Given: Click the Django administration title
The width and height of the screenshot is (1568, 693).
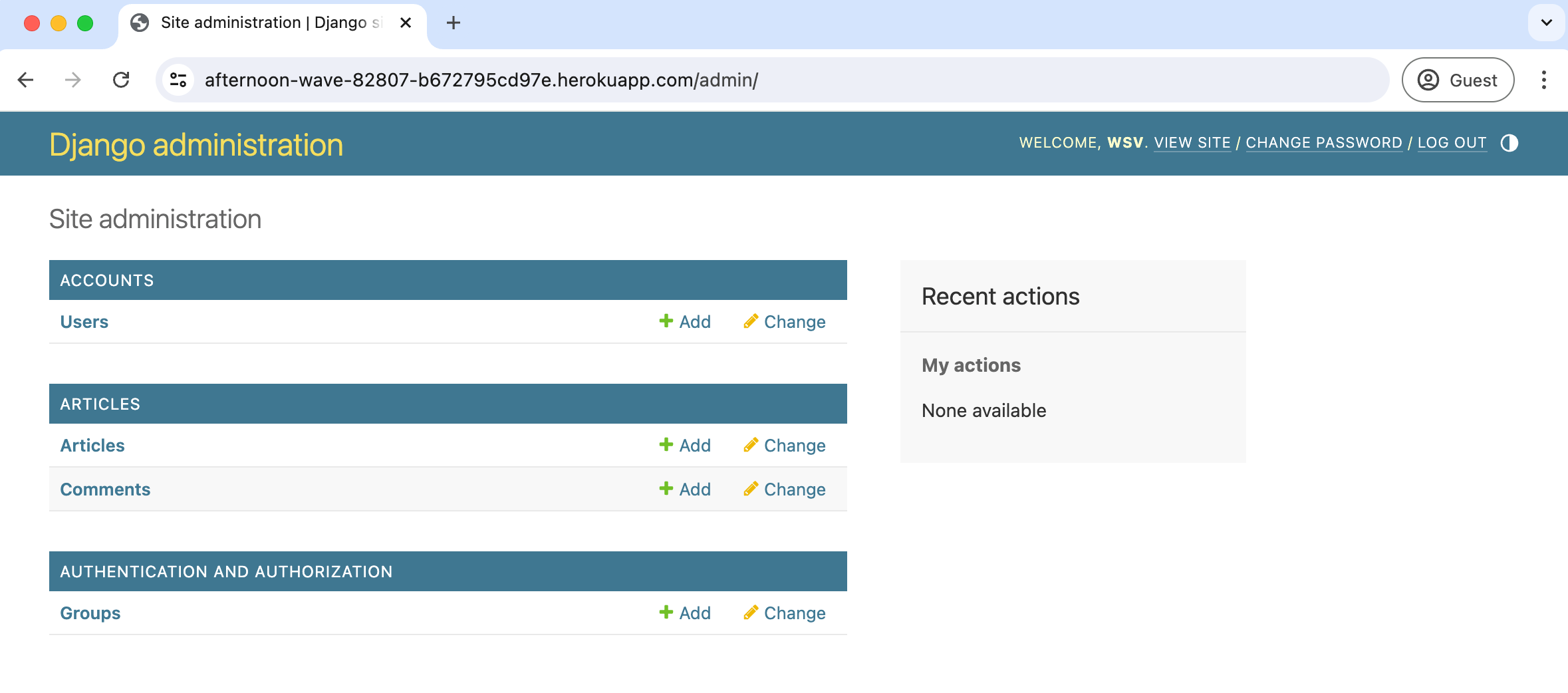Looking at the screenshot, I should coord(196,144).
